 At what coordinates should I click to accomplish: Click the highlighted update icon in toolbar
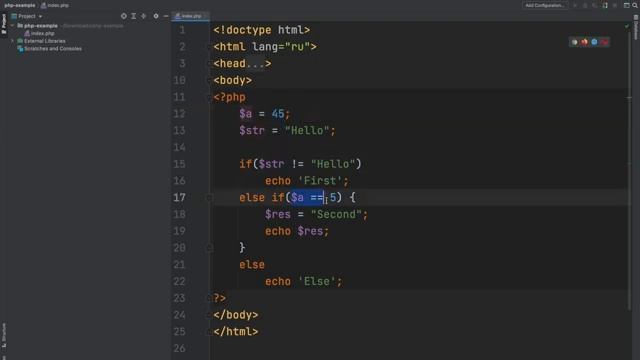605,5
